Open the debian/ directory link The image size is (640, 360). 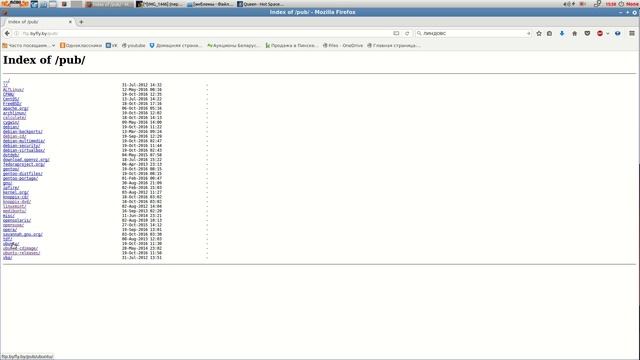tap(11, 127)
